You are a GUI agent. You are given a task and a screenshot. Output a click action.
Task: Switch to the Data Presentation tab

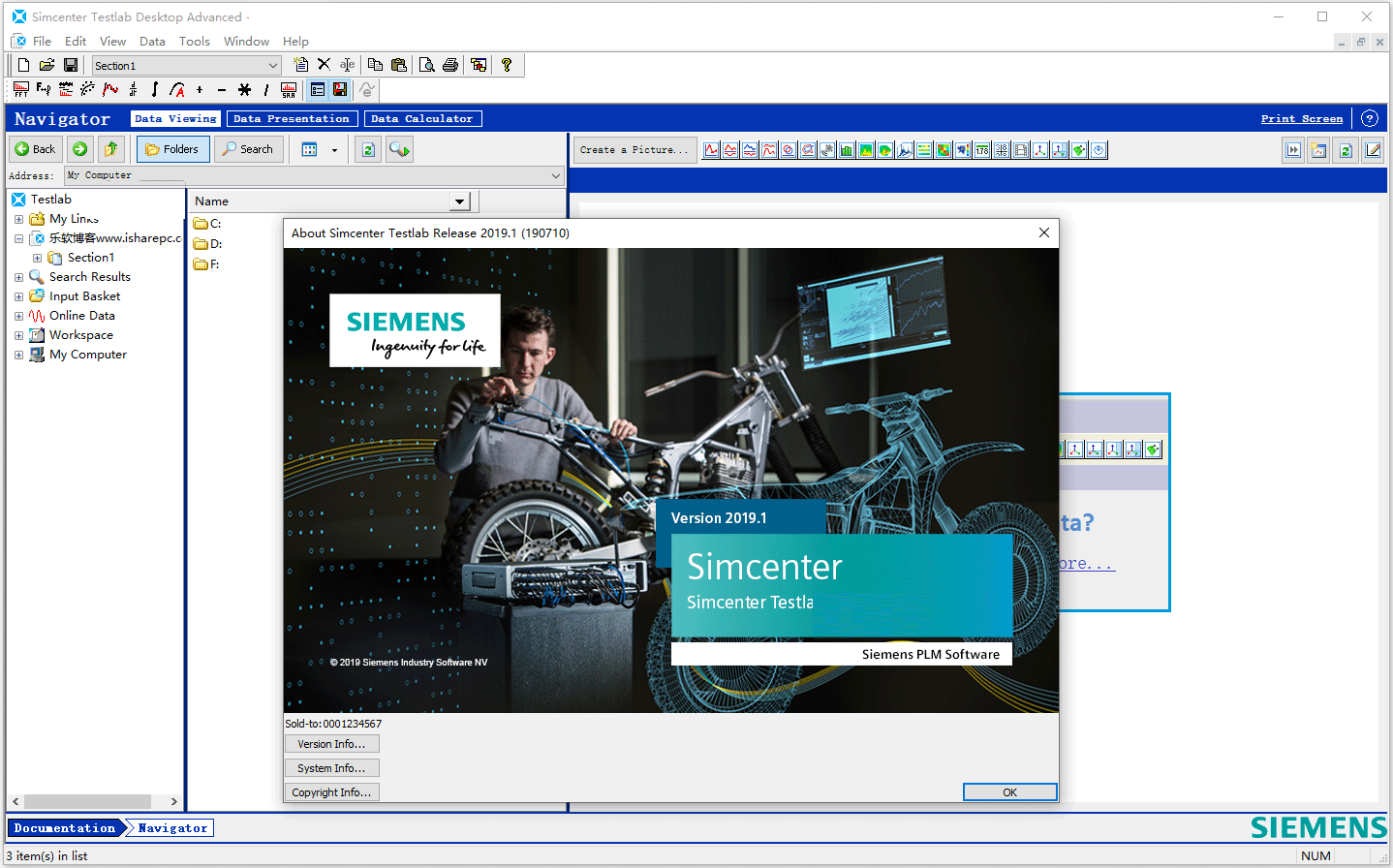pyautogui.click(x=293, y=118)
